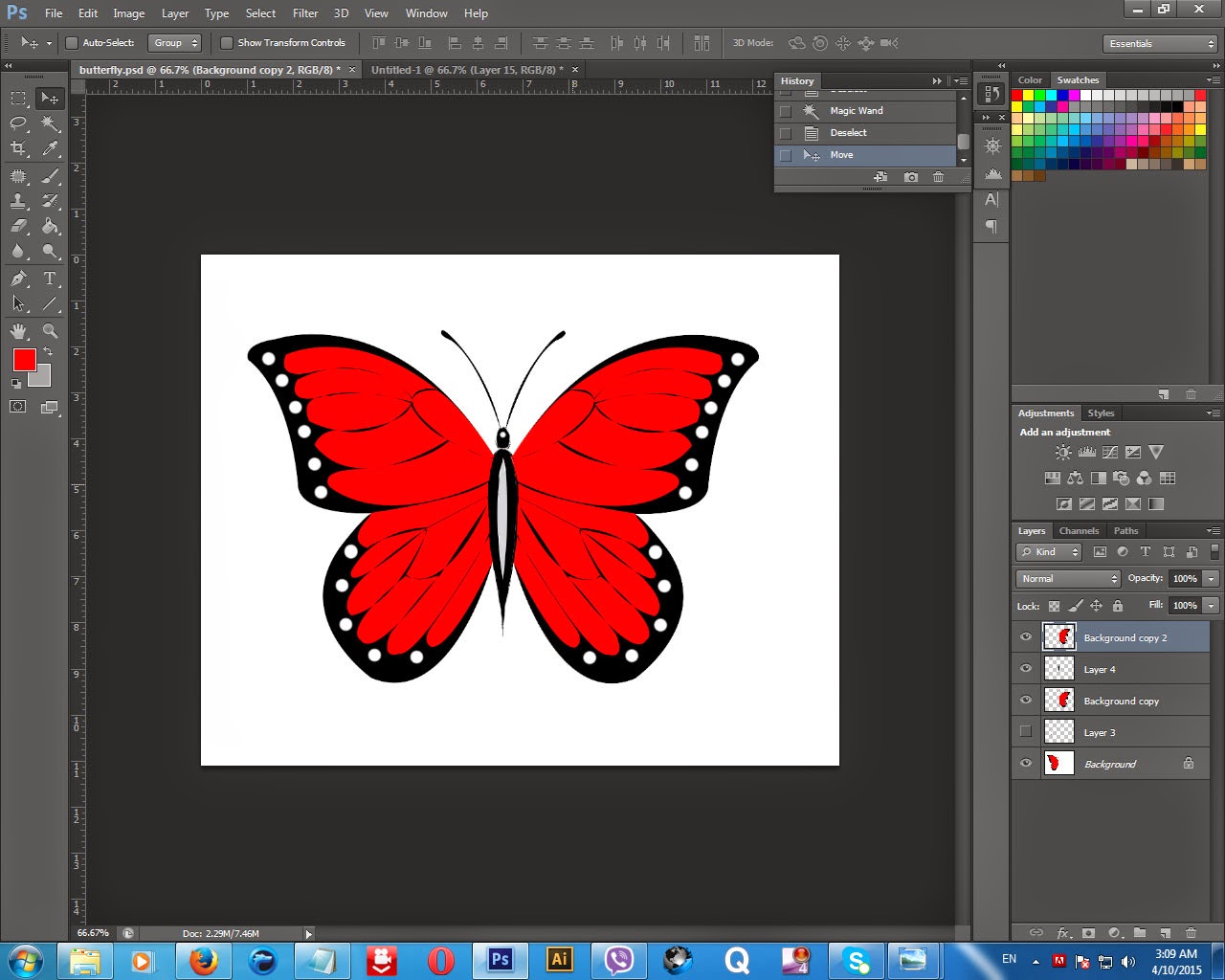Select the Lasso tool
1225x980 pixels.
18,123
